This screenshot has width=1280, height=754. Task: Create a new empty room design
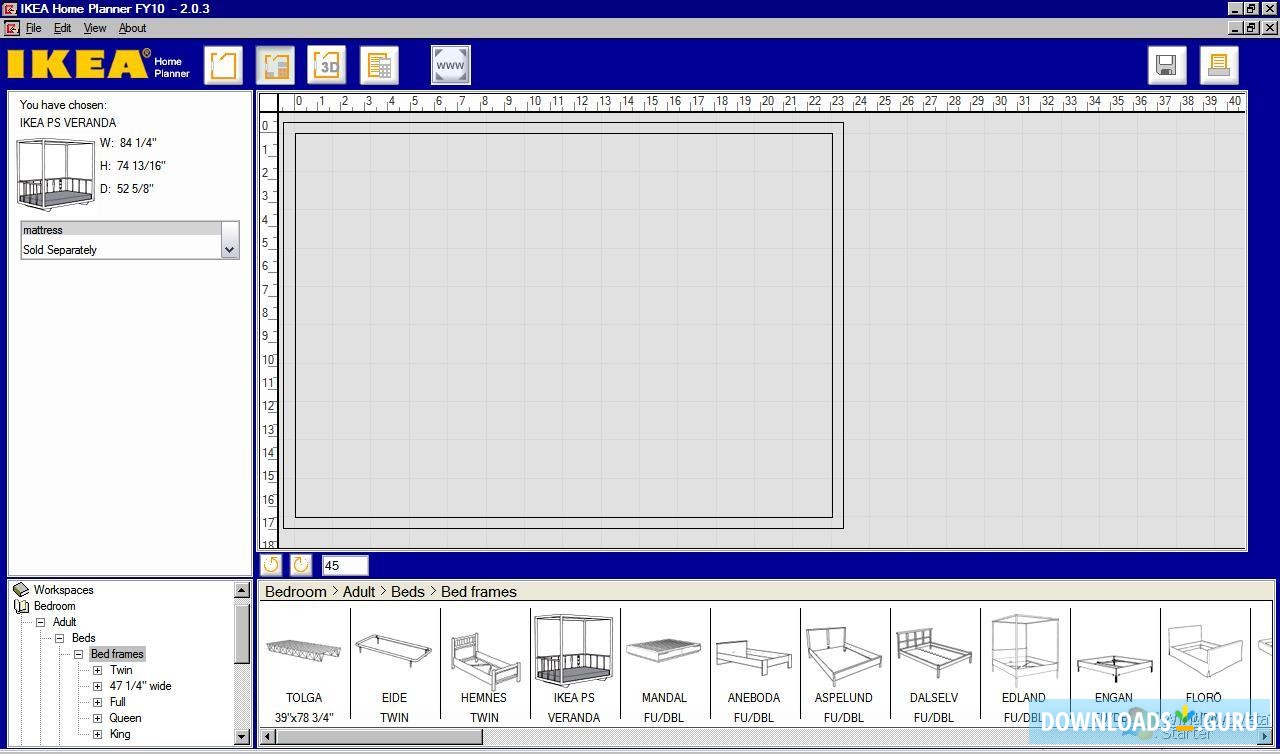click(x=222, y=64)
